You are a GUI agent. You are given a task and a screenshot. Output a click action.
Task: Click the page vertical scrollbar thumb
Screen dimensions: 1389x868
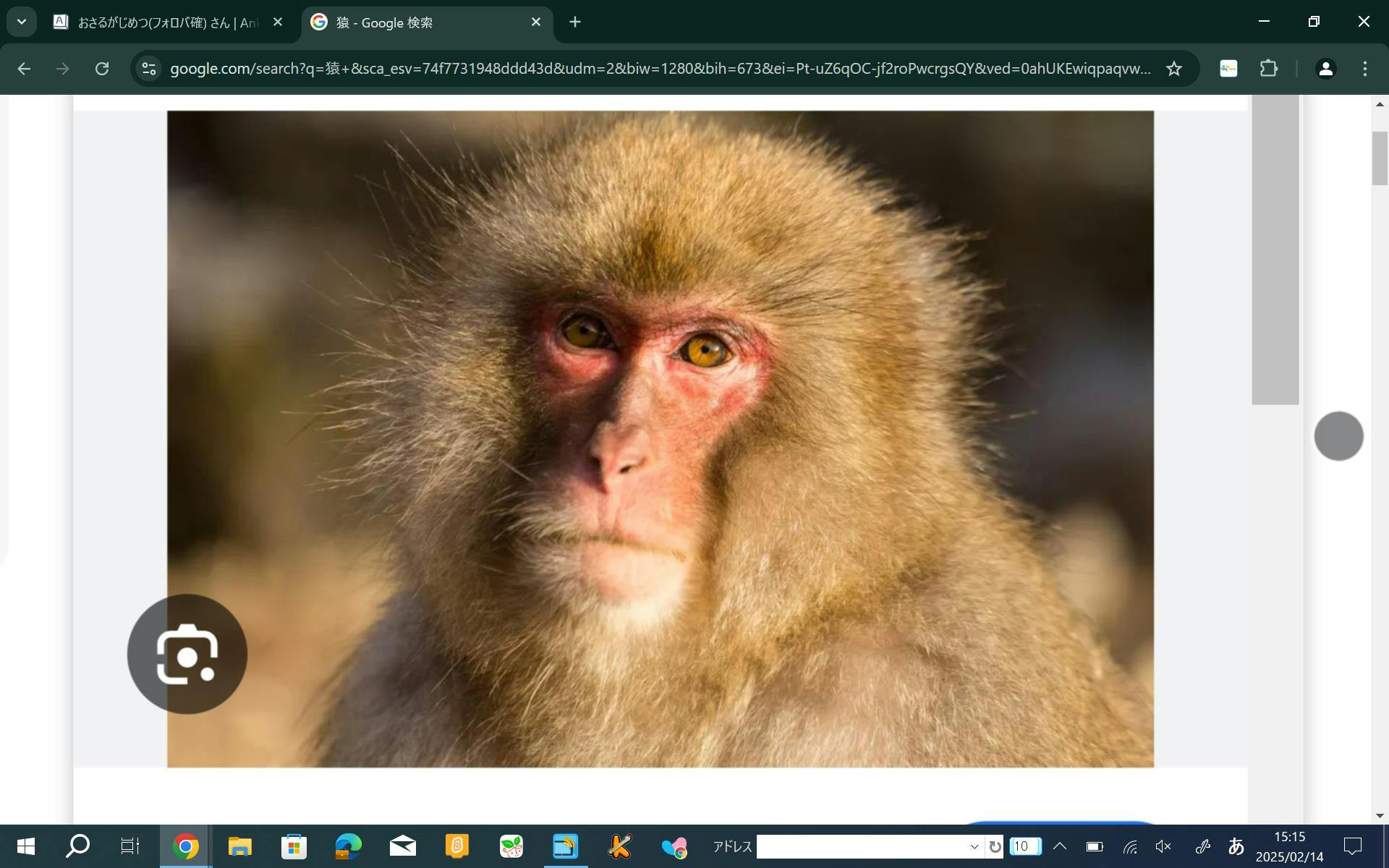[1379, 158]
